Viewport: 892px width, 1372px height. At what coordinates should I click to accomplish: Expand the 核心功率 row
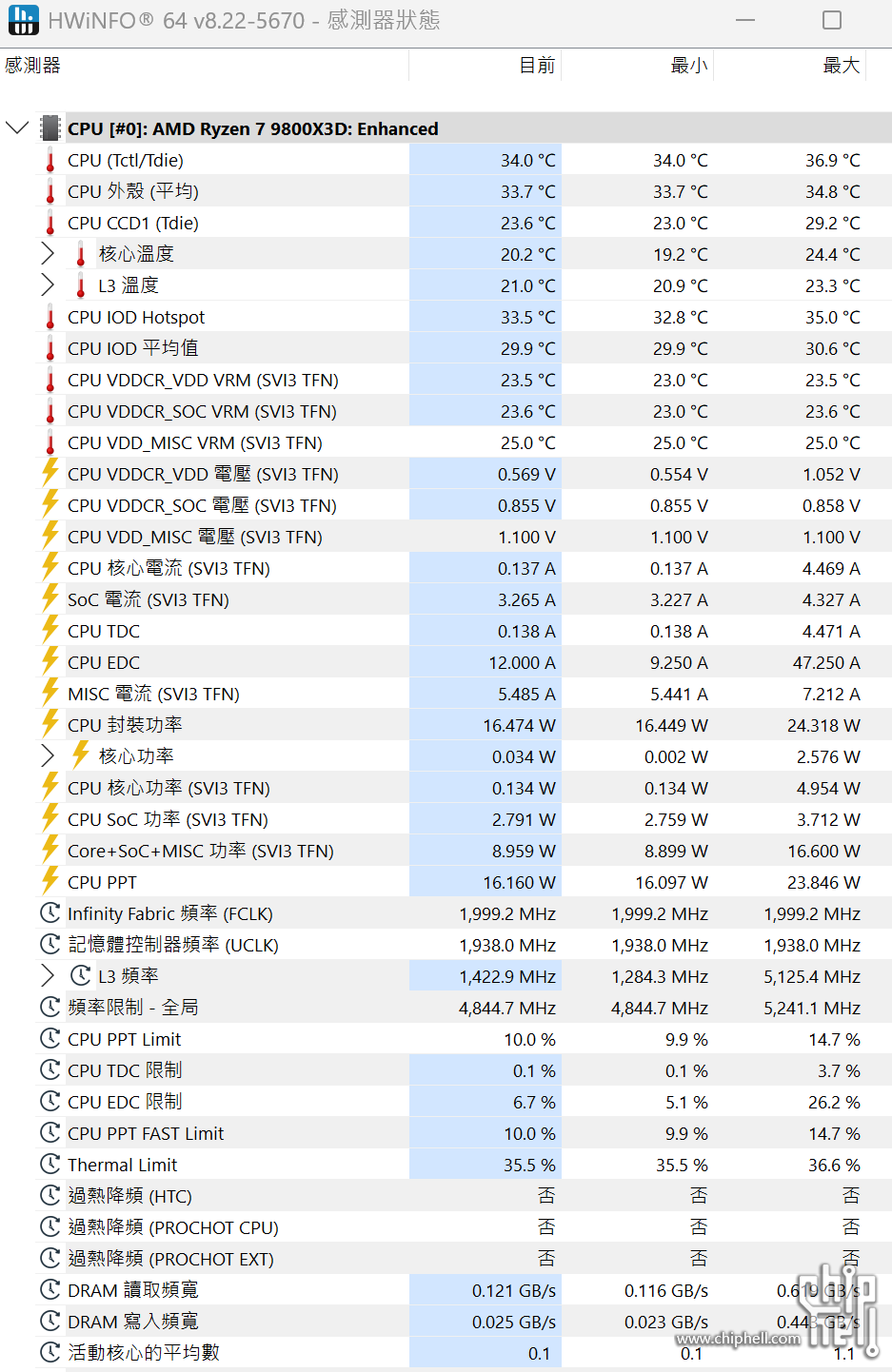pyautogui.click(x=48, y=755)
